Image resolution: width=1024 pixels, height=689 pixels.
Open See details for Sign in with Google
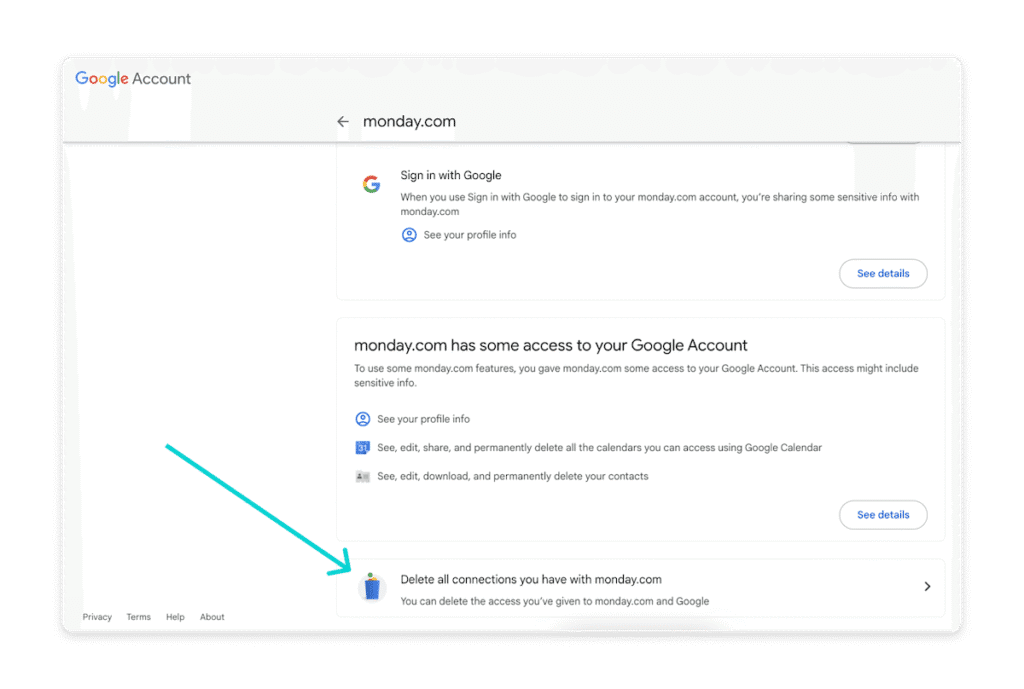coord(883,274)
